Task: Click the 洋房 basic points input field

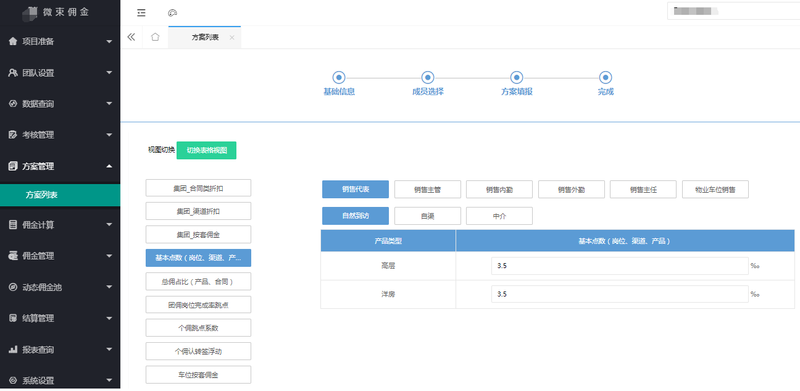Action: pos(620,295)
